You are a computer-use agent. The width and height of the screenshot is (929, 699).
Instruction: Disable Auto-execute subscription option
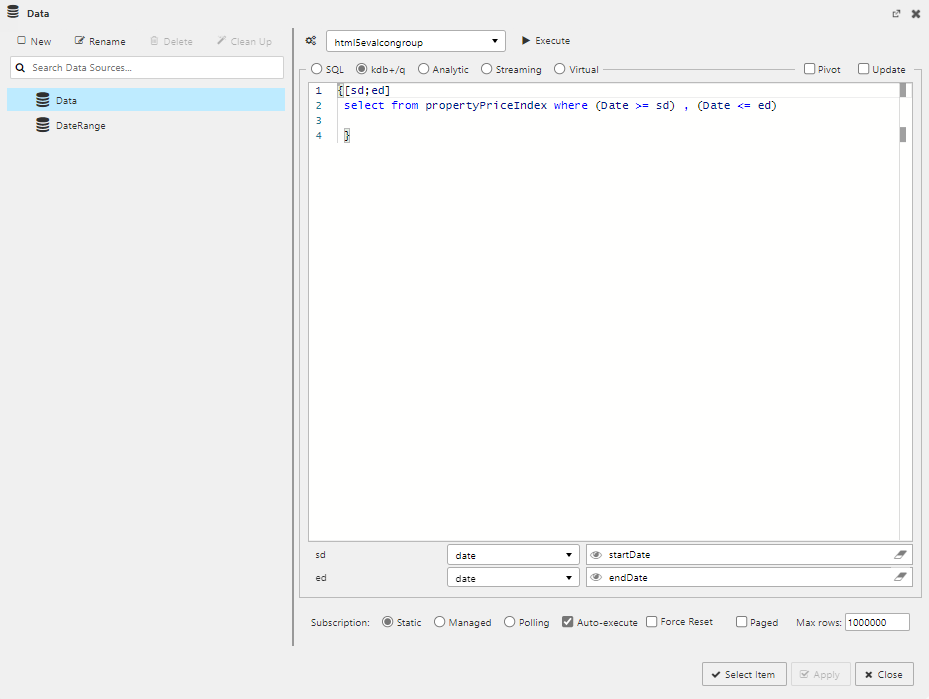click(x=568, y=621)
